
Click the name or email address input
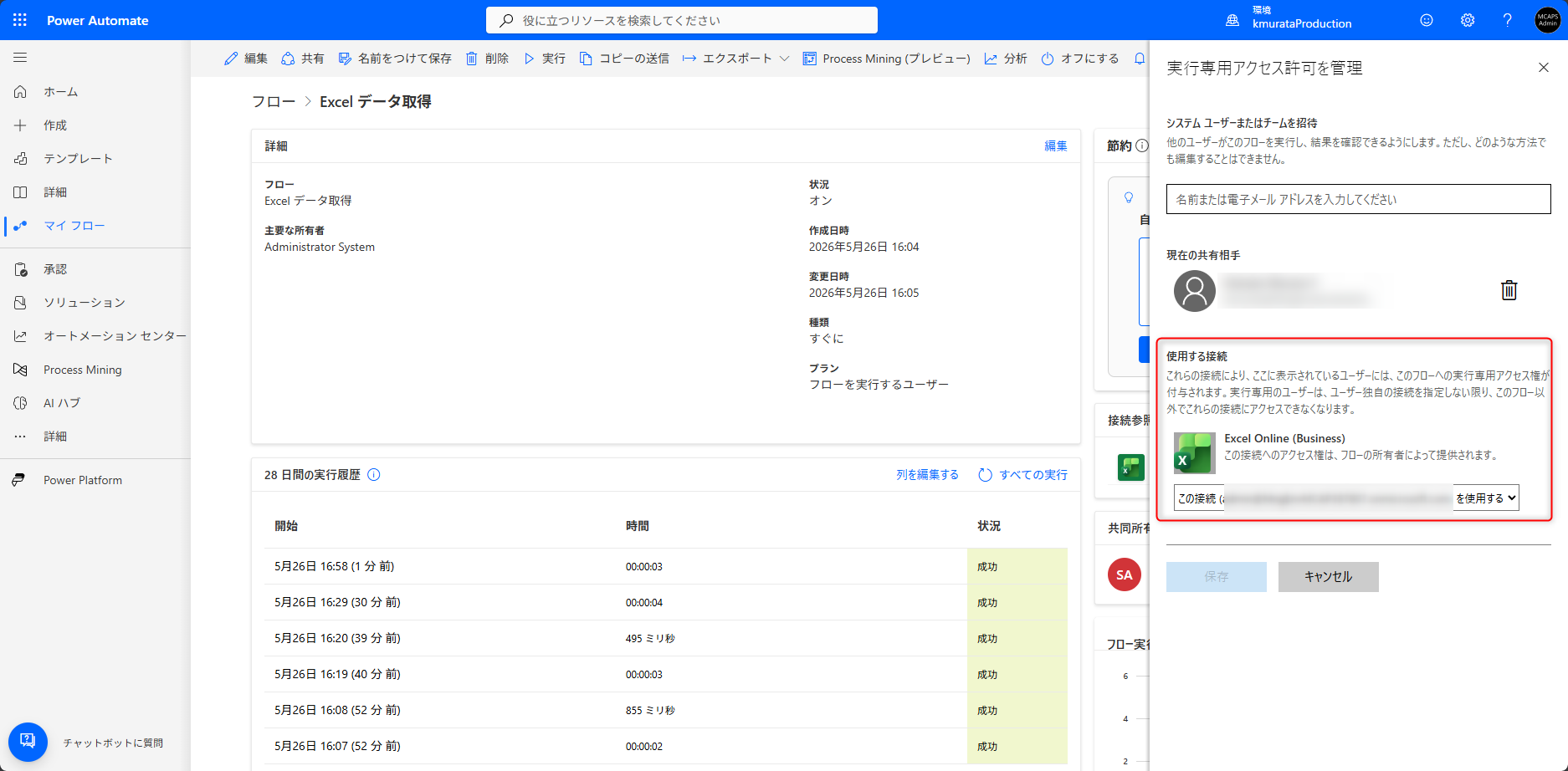pyautogui.click(x=1359, y=199)
